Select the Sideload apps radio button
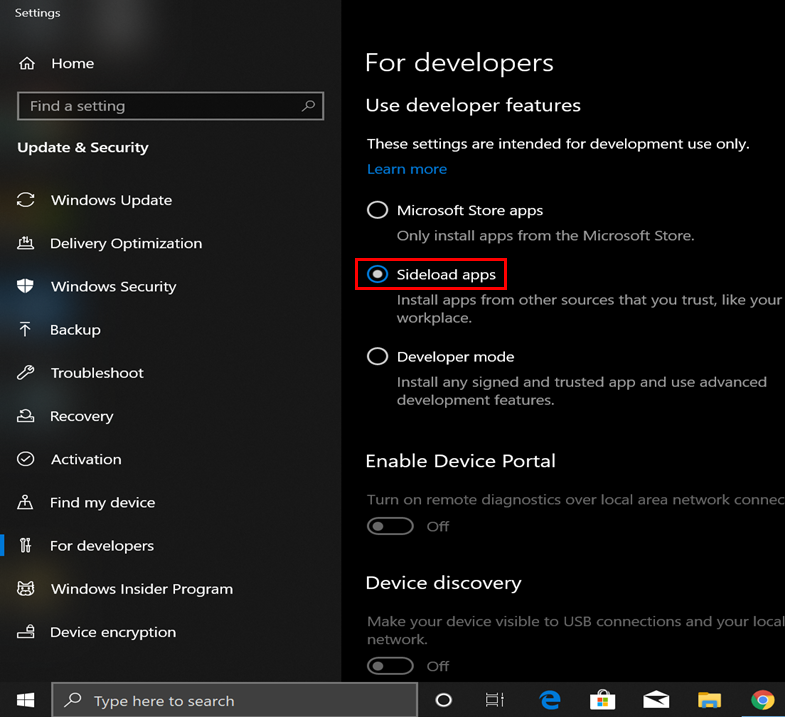Screen dimensions: 785x717 tap(377, 274)
